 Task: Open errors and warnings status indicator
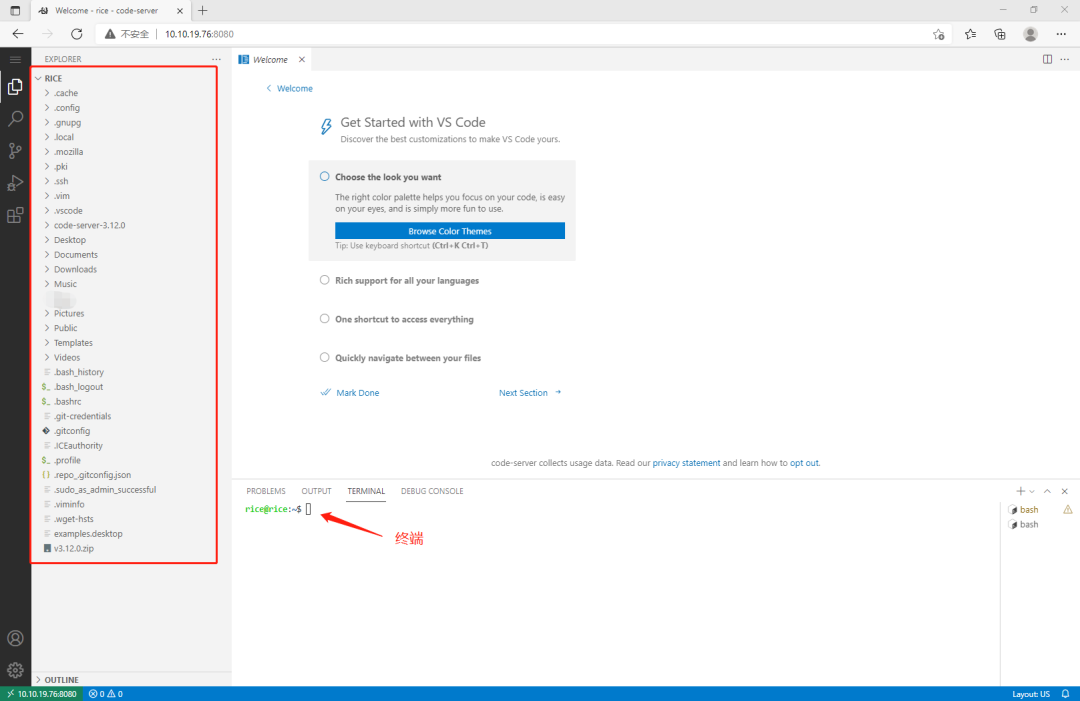[105, 693]
